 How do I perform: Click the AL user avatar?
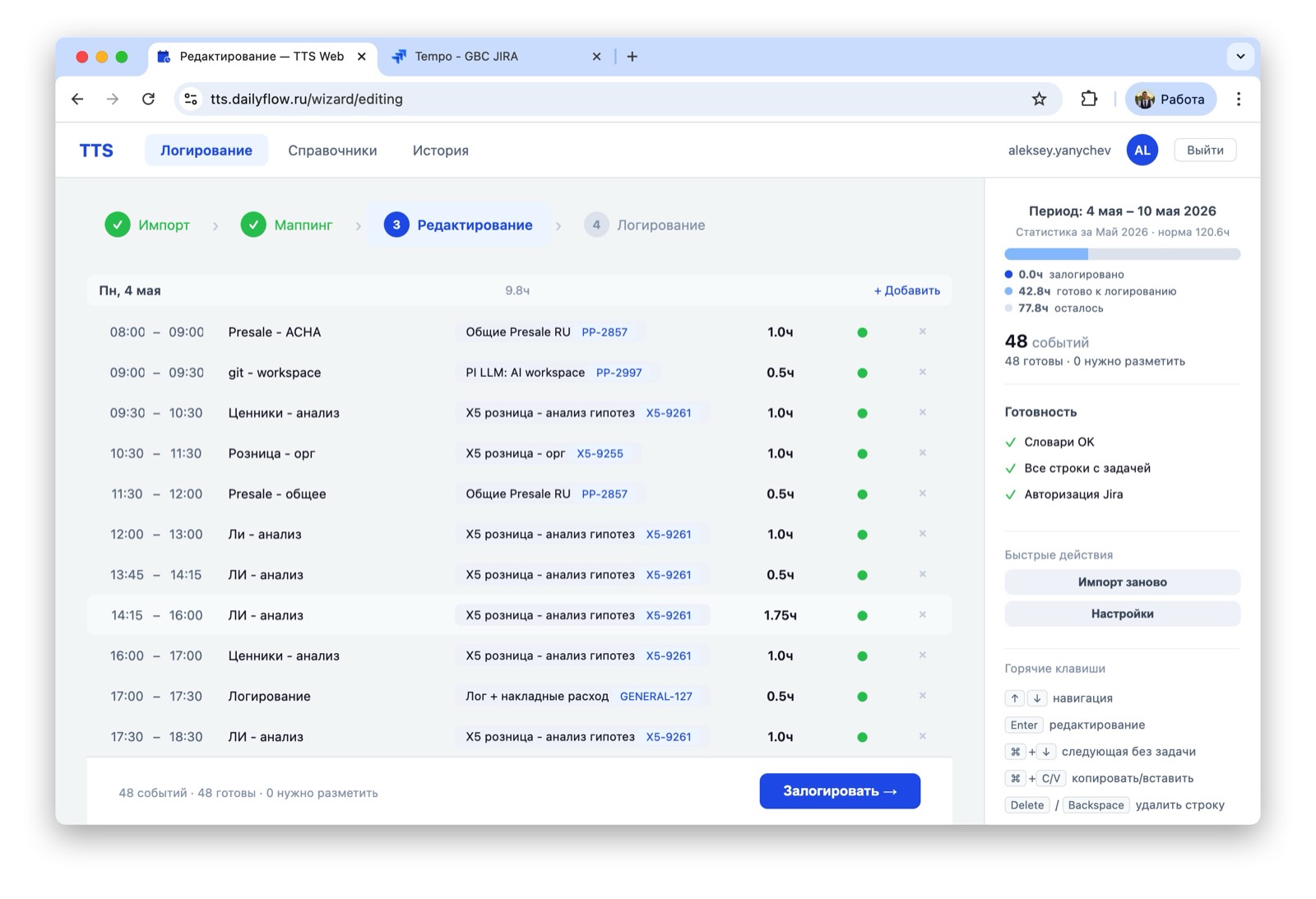(1142, 150)
